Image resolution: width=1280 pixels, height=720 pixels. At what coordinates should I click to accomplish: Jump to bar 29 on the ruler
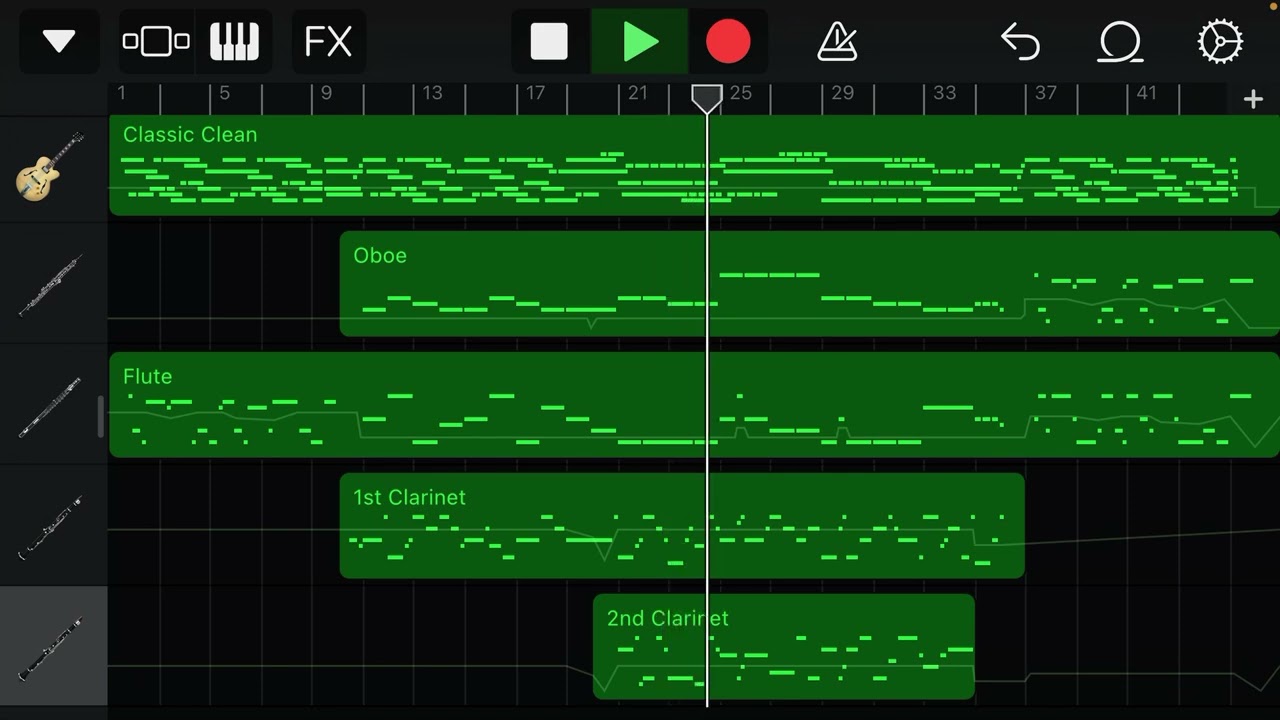[843, 93]
